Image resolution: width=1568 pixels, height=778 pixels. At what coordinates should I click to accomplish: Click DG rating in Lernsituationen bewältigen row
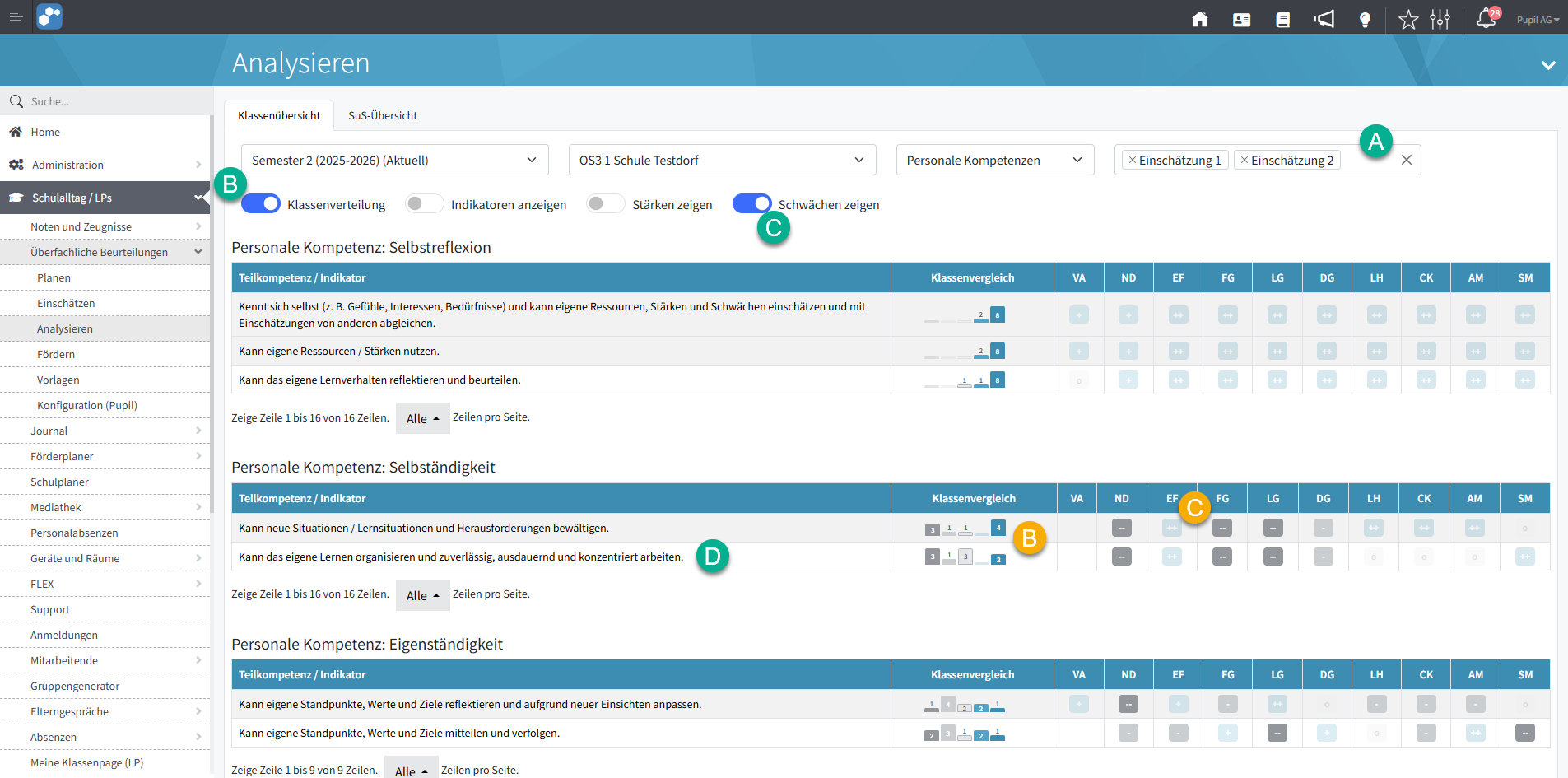[1324, 528]
